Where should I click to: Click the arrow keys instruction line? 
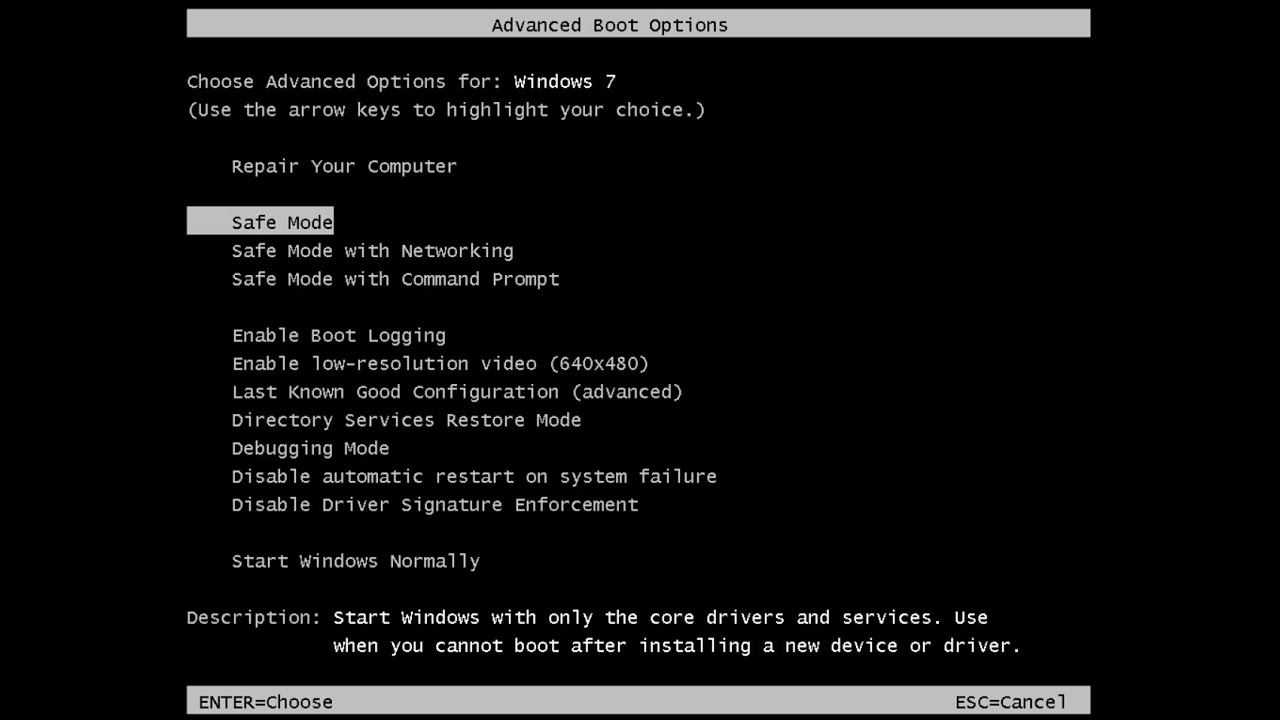(x=446, y=110)
